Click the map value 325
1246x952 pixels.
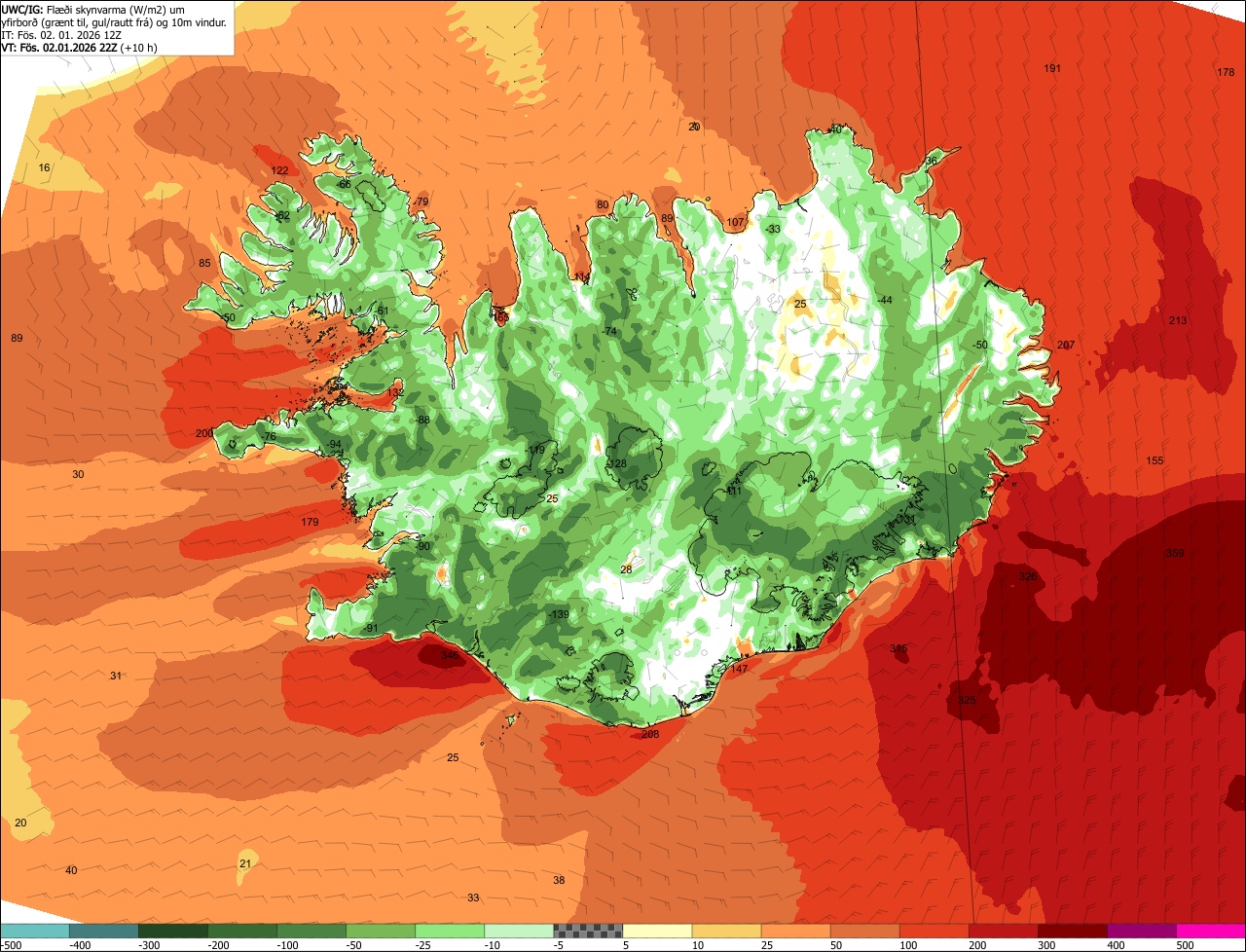click(967, 700)
